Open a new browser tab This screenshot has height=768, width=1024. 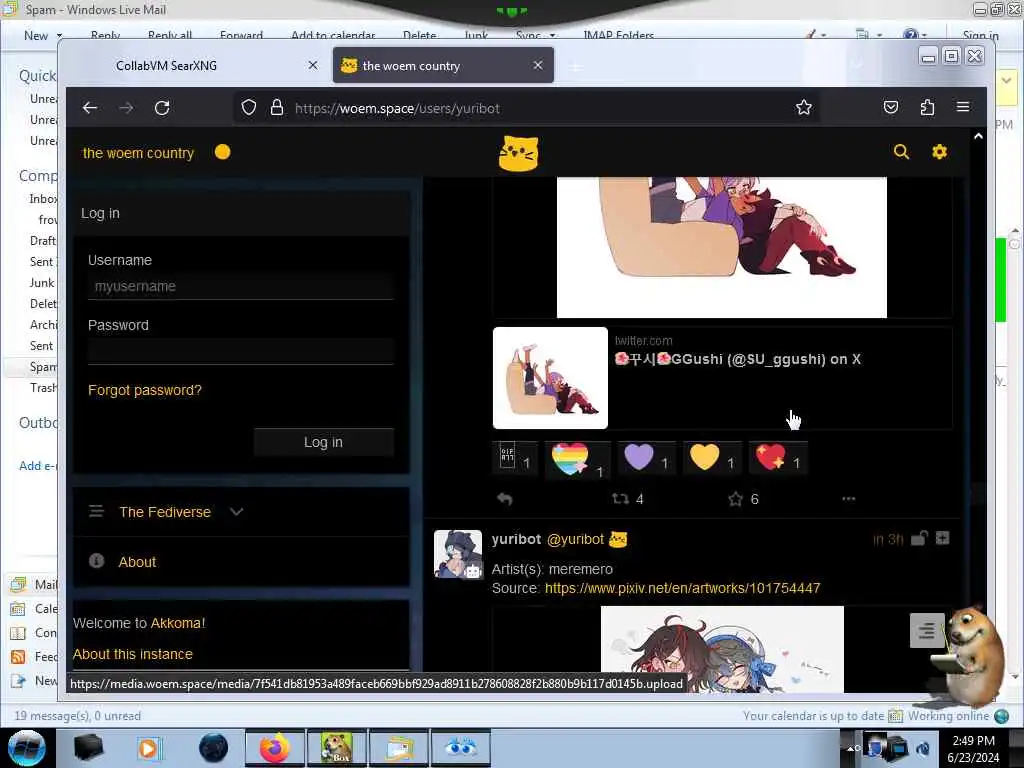coord(575,66)
